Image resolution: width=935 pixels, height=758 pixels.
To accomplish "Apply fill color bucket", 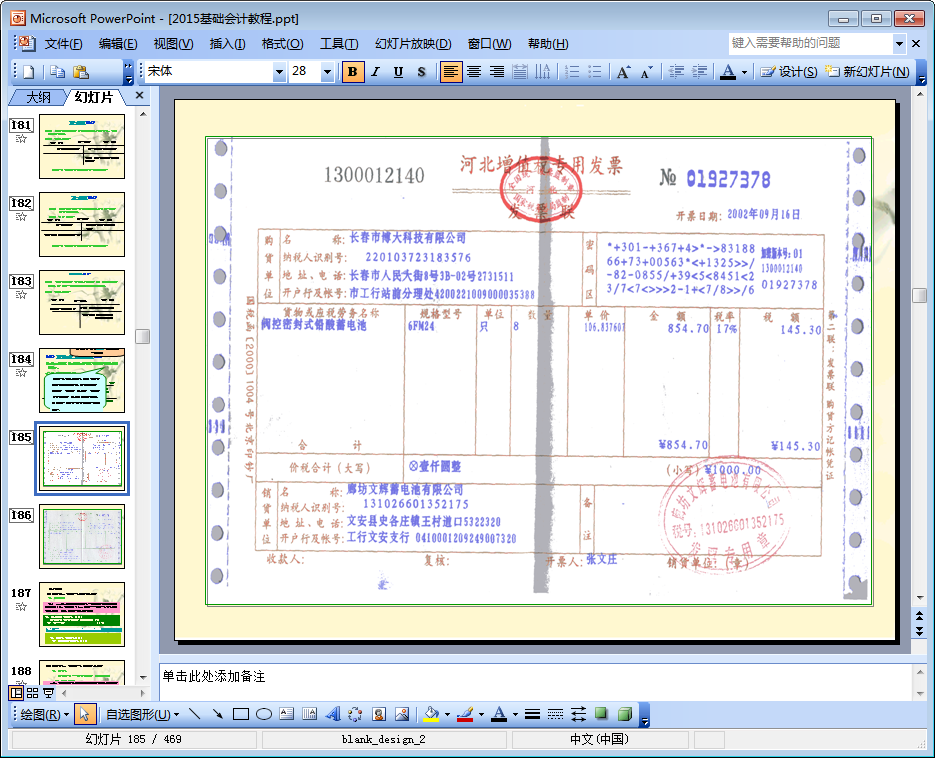I will [431, 714].
